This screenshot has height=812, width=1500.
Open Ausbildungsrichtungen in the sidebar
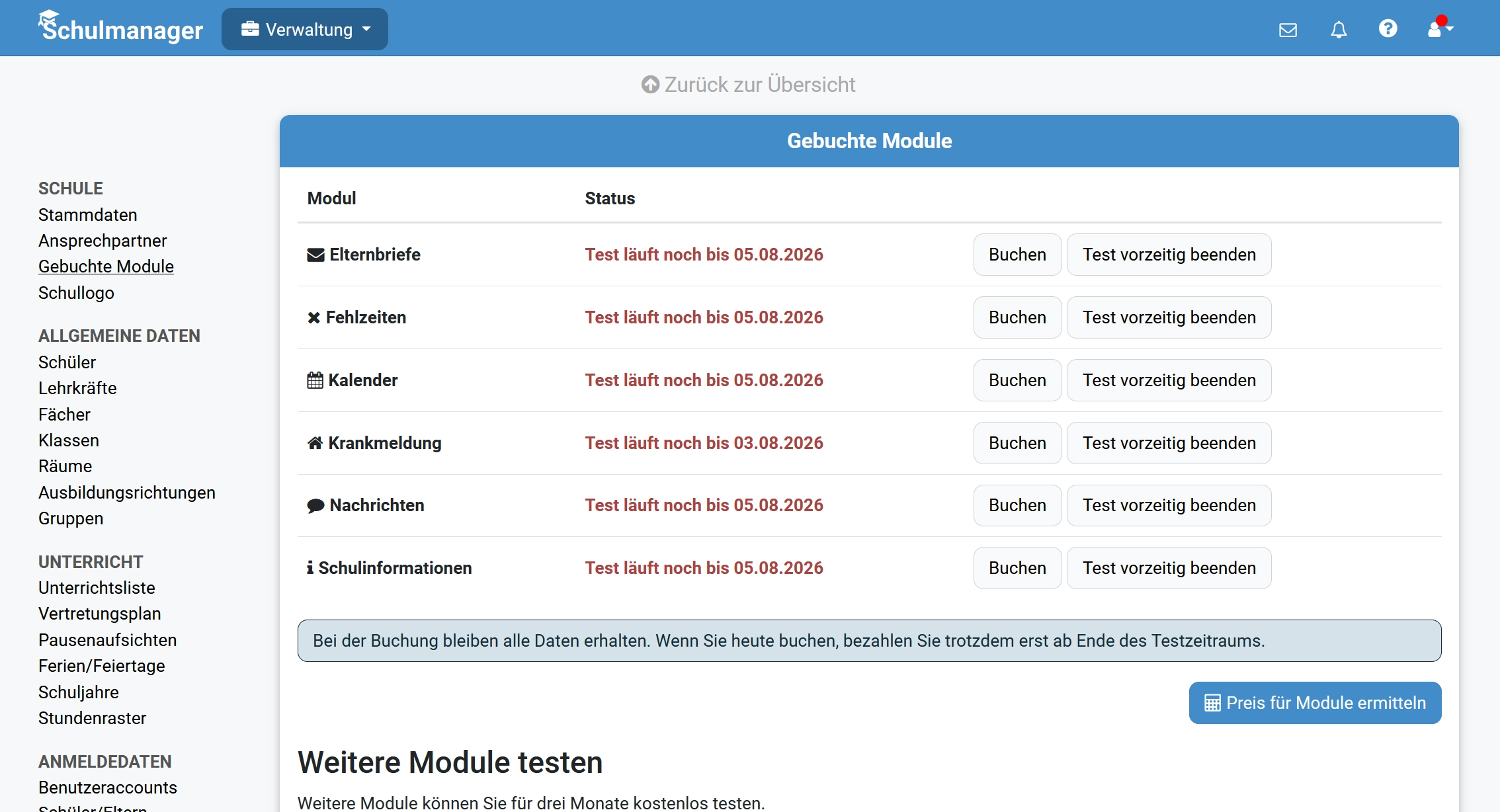127,493
